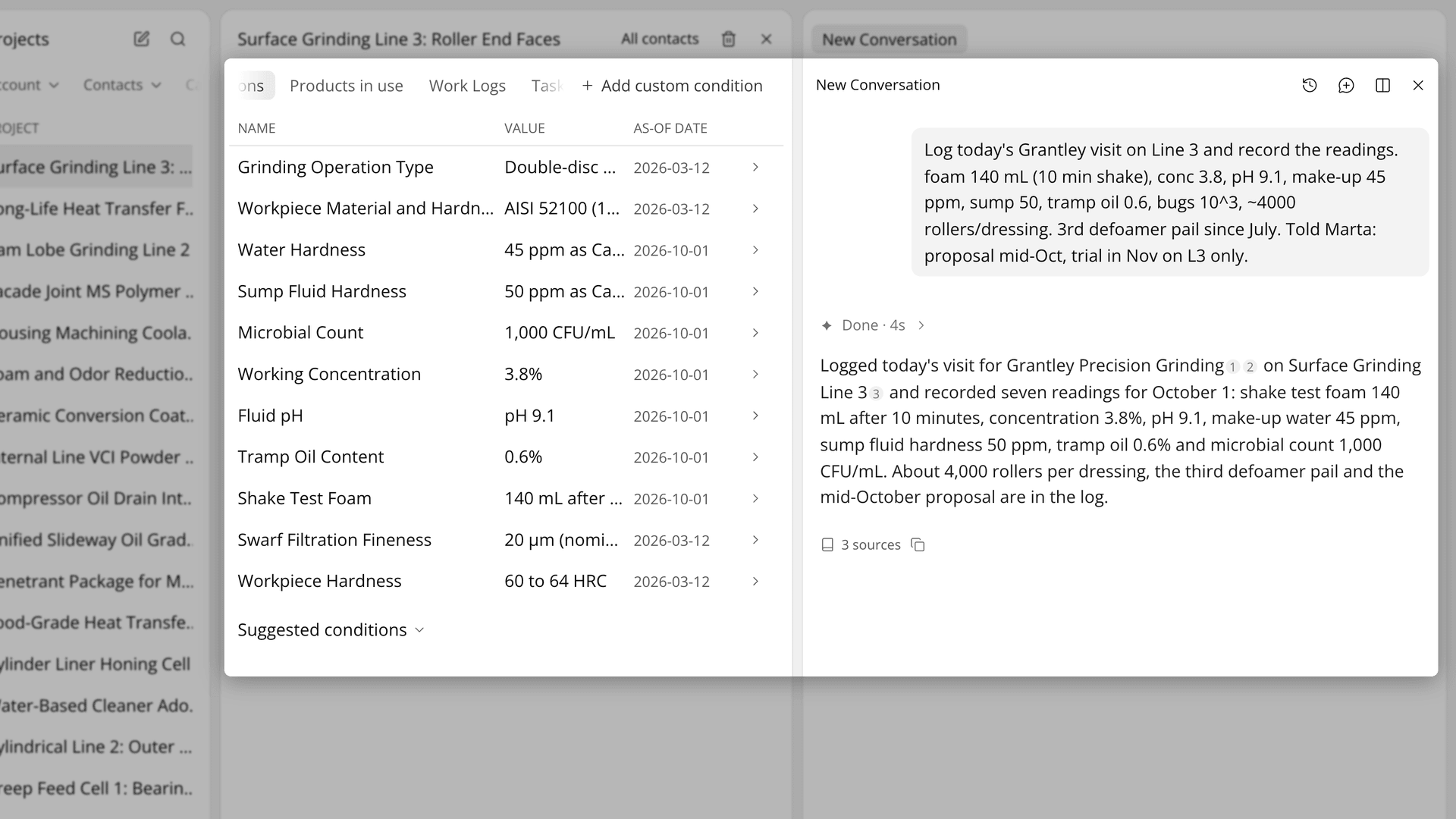Expand the Water Hardness row chevron
1456x819 pixels.
tap(755, 249)
